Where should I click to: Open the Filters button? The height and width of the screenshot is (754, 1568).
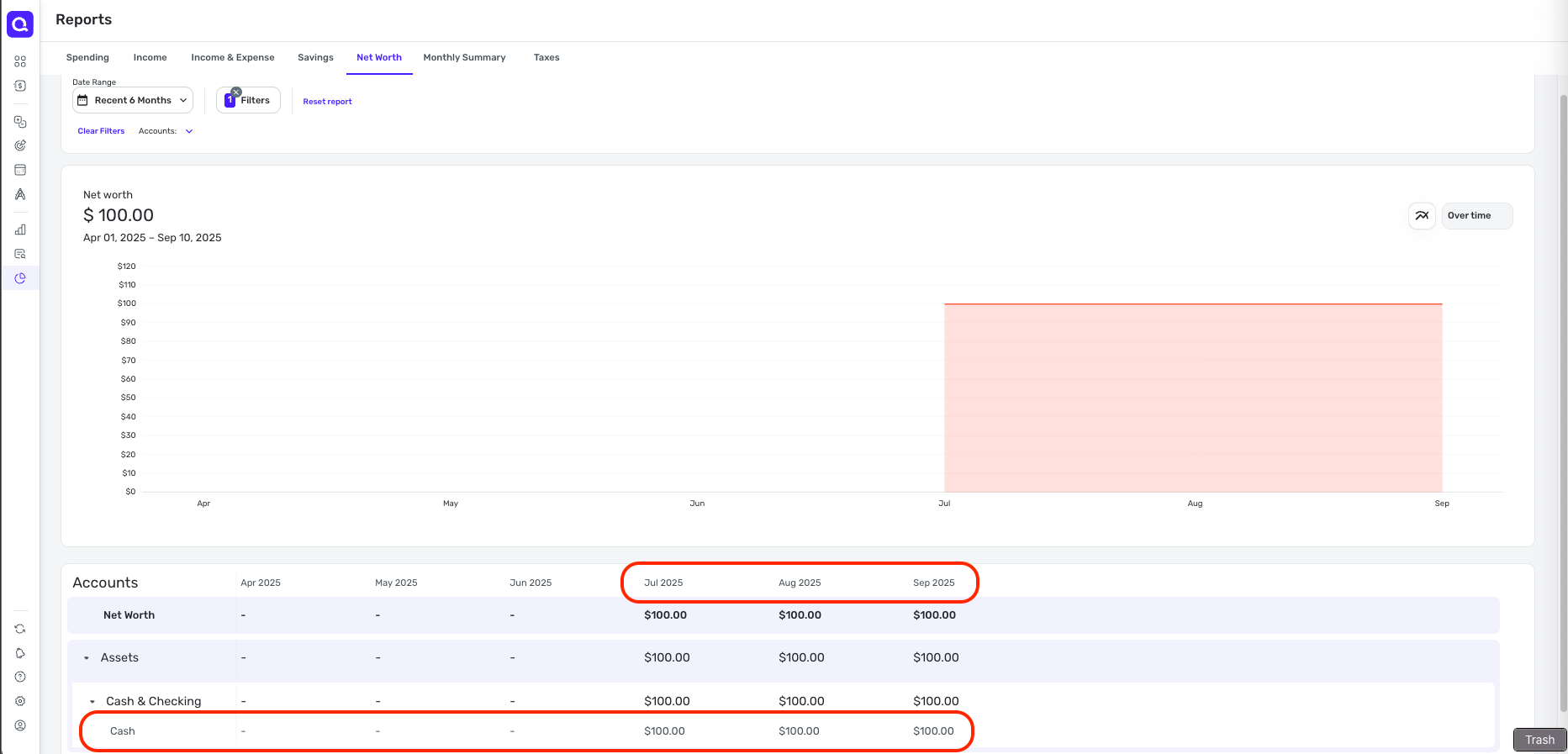coord(248,101)
